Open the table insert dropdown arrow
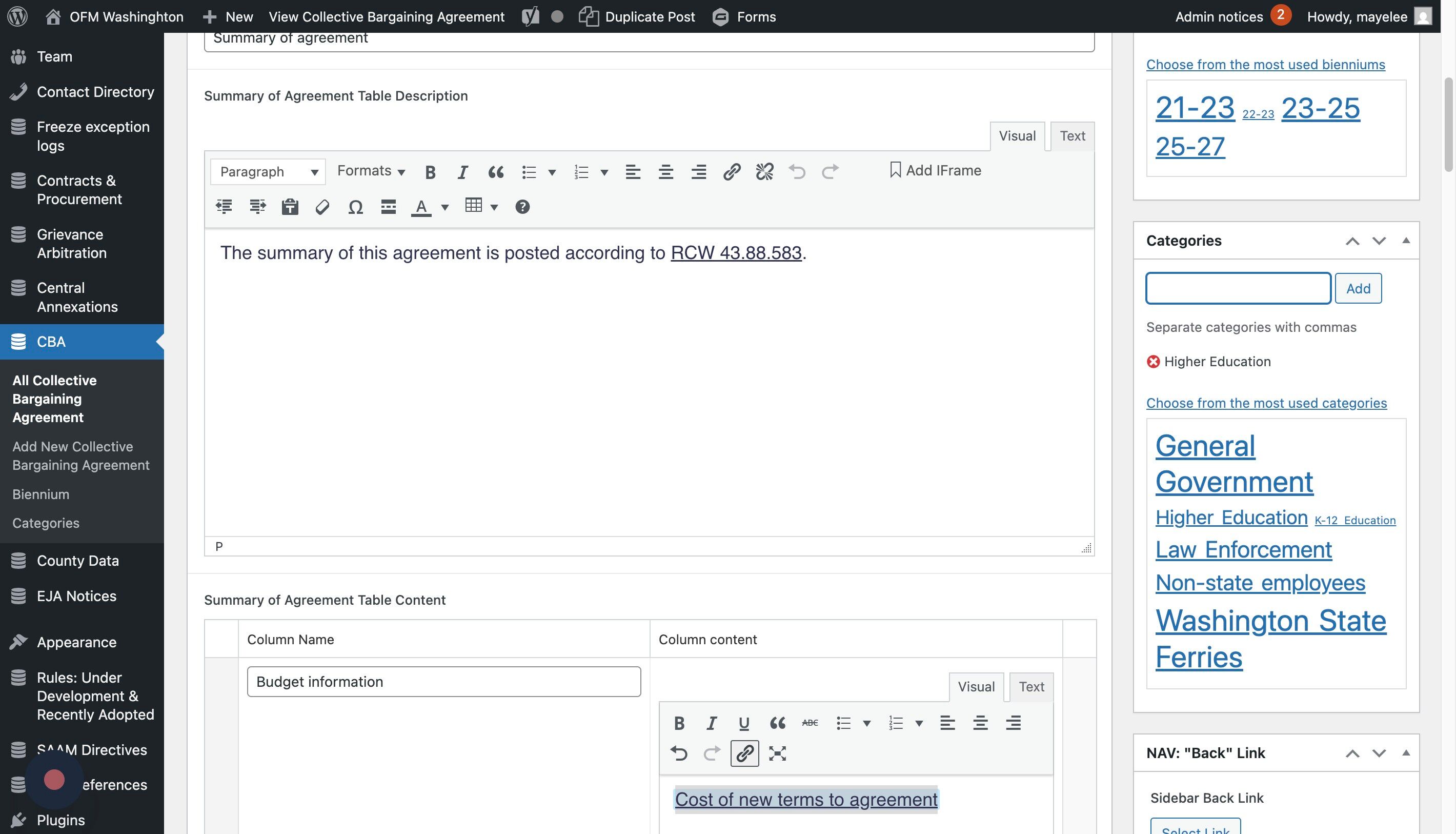This screenshot has width=1456, height=834. [x=494, y=207]
